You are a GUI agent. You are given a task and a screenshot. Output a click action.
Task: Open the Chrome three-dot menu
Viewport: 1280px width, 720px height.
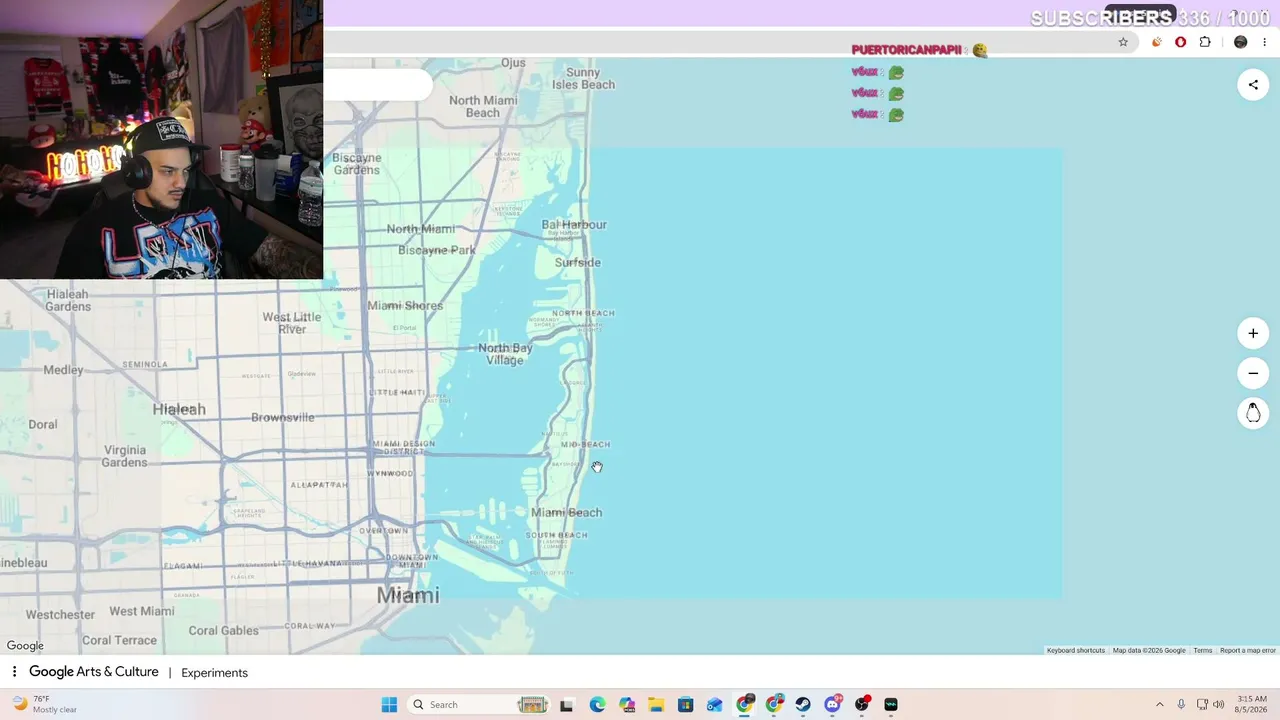1265,42
